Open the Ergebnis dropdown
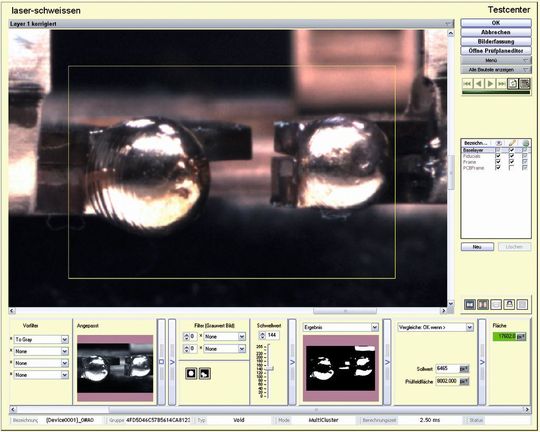The width and height of the screenshot is (540, 432). point(340,327)
